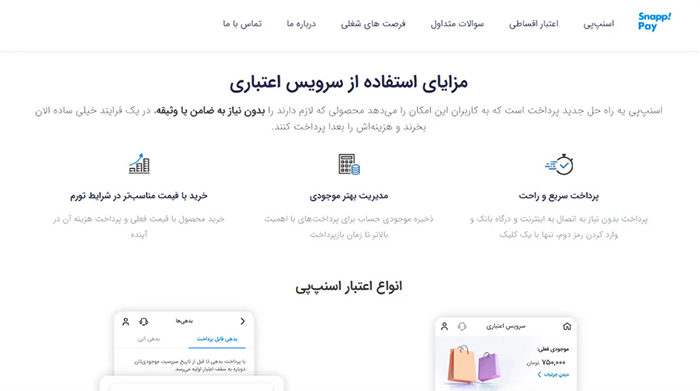
Task: Click the support headset icon in سرویس اعتباری card
Action: [462, 326]
